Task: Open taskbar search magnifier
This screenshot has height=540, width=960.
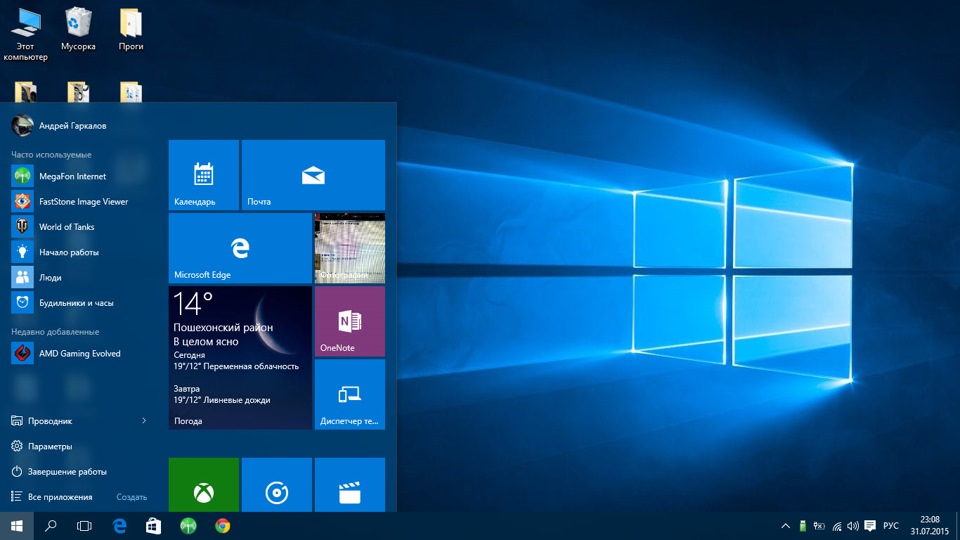Action: (x=51, y=526)
